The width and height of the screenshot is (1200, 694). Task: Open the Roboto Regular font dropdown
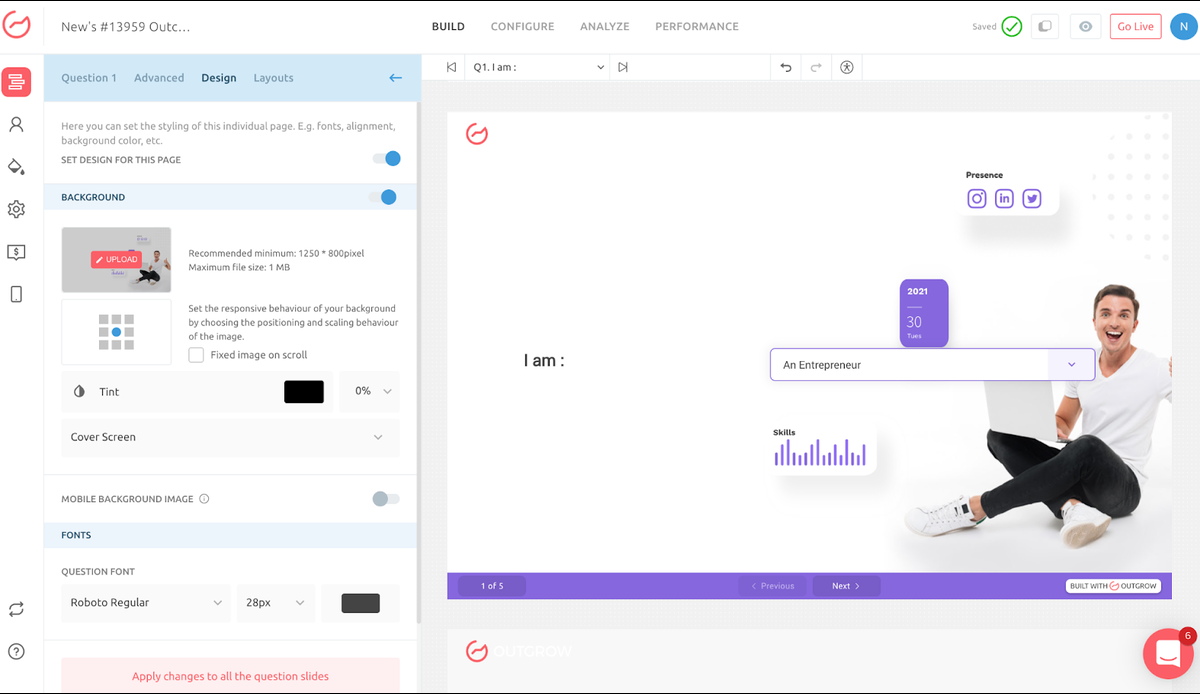pos(146,603)
